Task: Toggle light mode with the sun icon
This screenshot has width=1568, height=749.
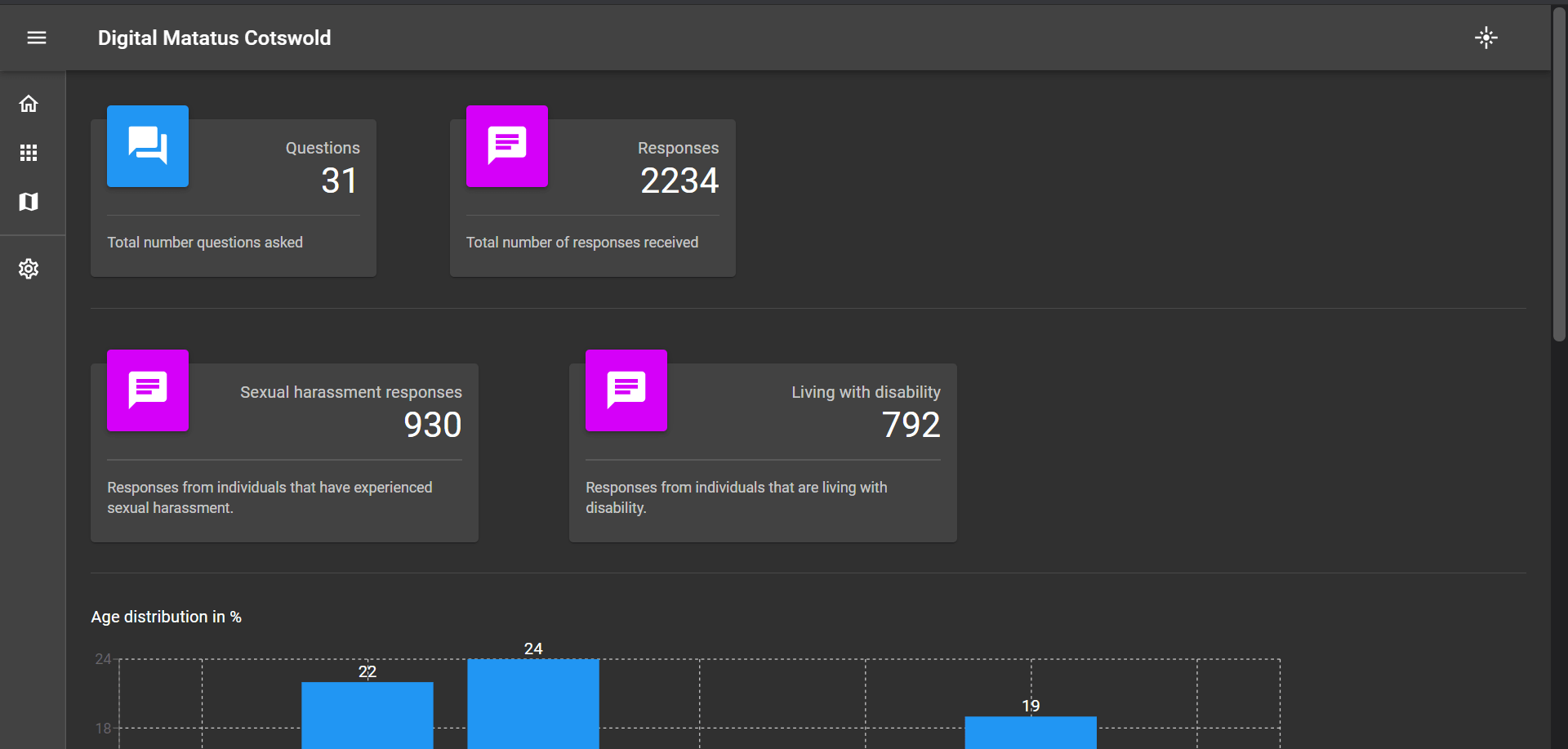Action: click(x=1486, y=37)
